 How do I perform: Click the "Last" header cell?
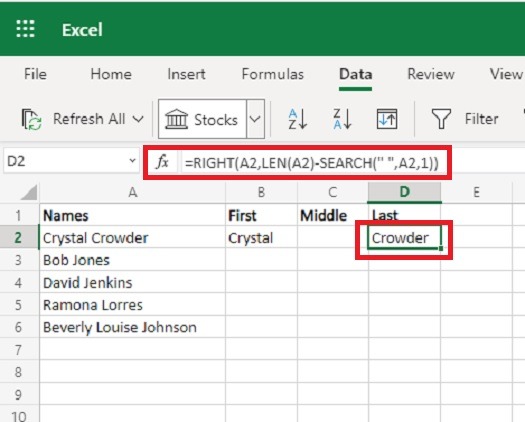coord(404,215)
